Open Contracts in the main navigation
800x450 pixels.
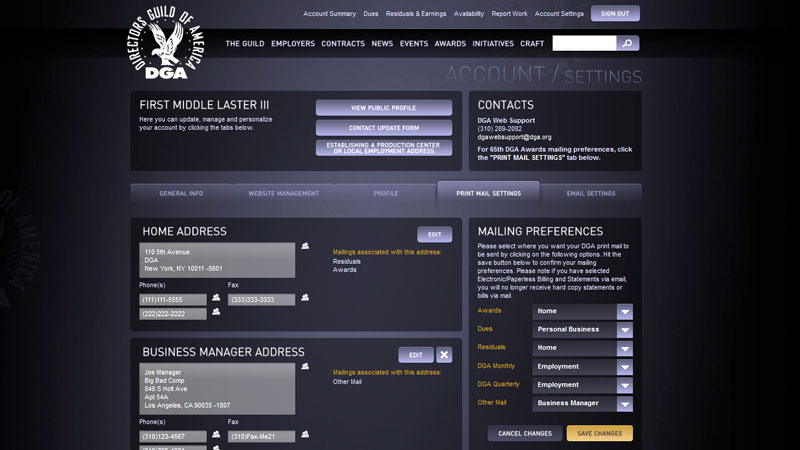pyautogui.click(x=343, y=44)
